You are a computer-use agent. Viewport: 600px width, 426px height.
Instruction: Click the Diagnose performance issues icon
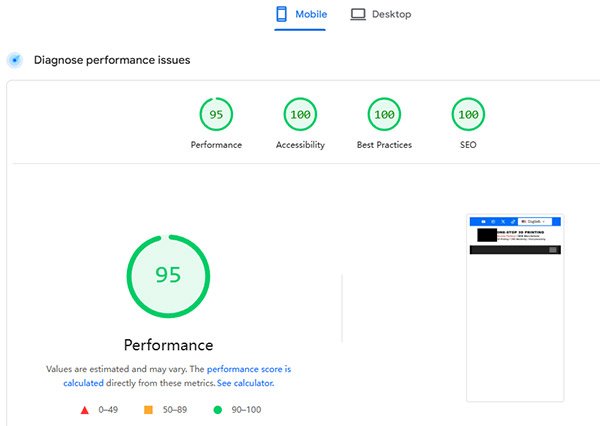click(15, 60)
